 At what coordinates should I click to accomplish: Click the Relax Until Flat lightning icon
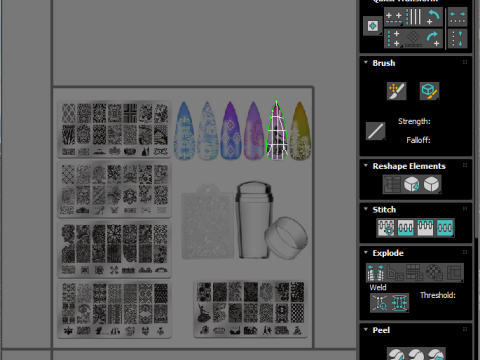(x=412, y=184)
